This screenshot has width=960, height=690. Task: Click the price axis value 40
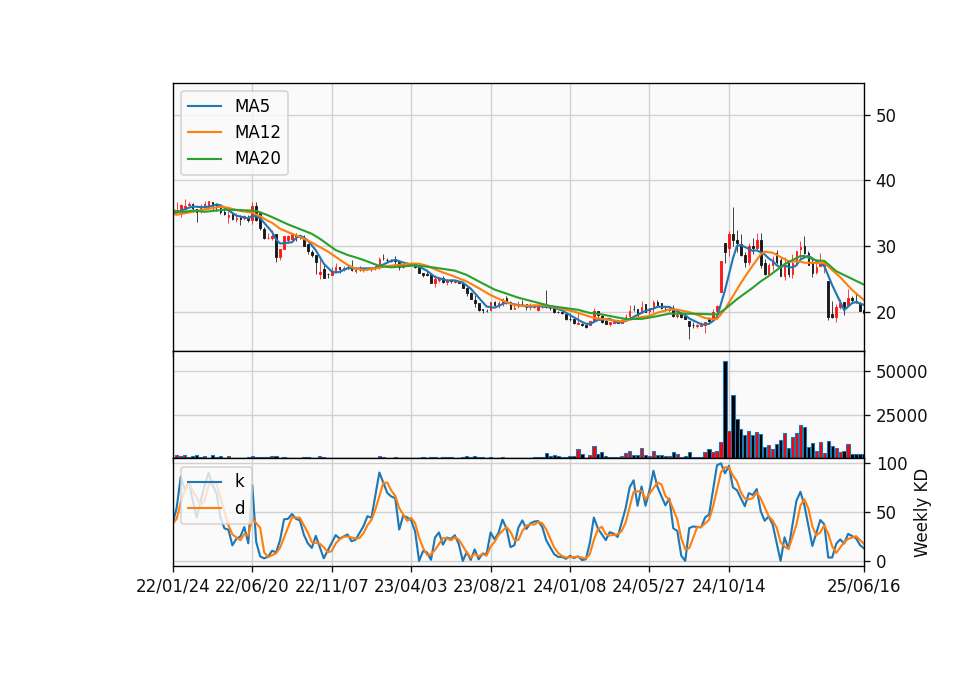885,181
